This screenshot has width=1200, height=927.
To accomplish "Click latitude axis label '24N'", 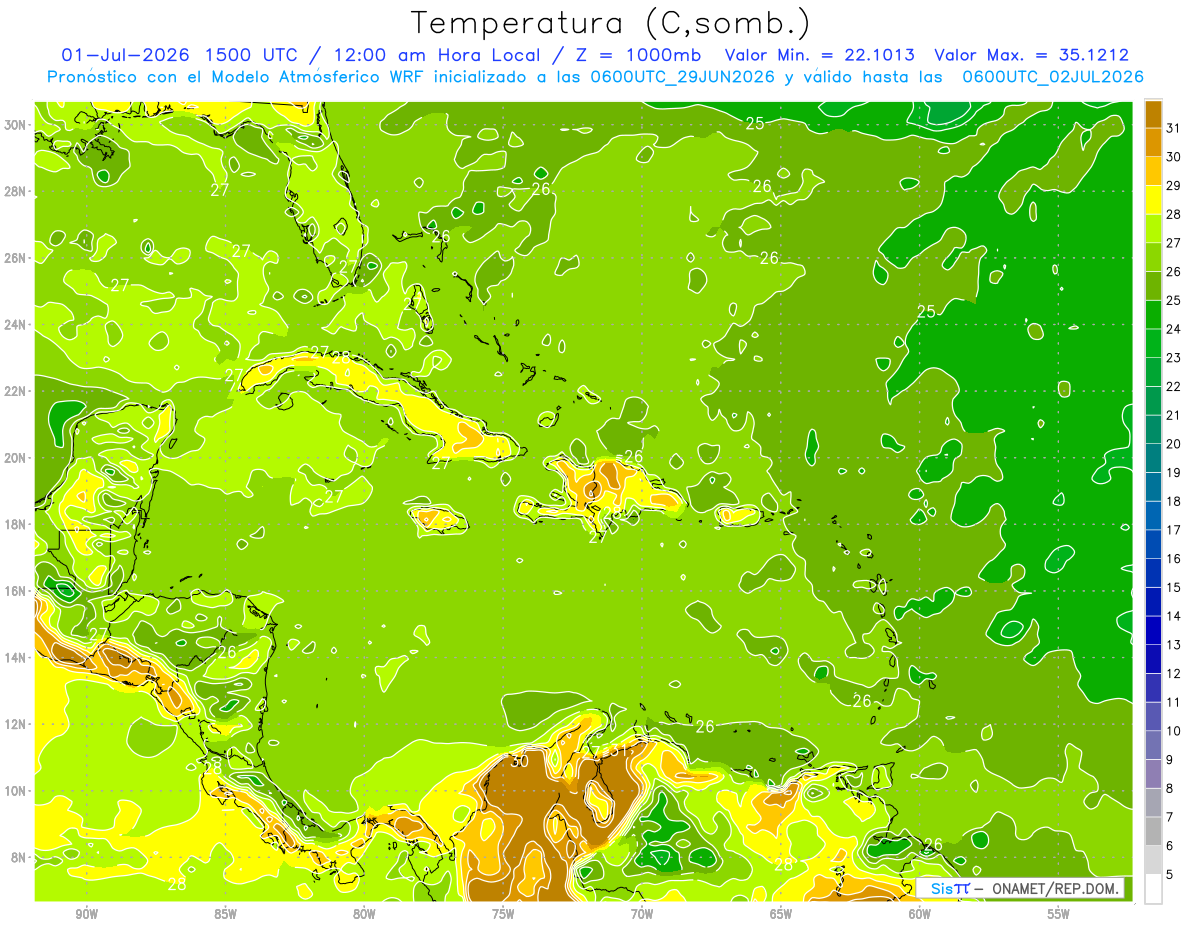I will 15,325.
